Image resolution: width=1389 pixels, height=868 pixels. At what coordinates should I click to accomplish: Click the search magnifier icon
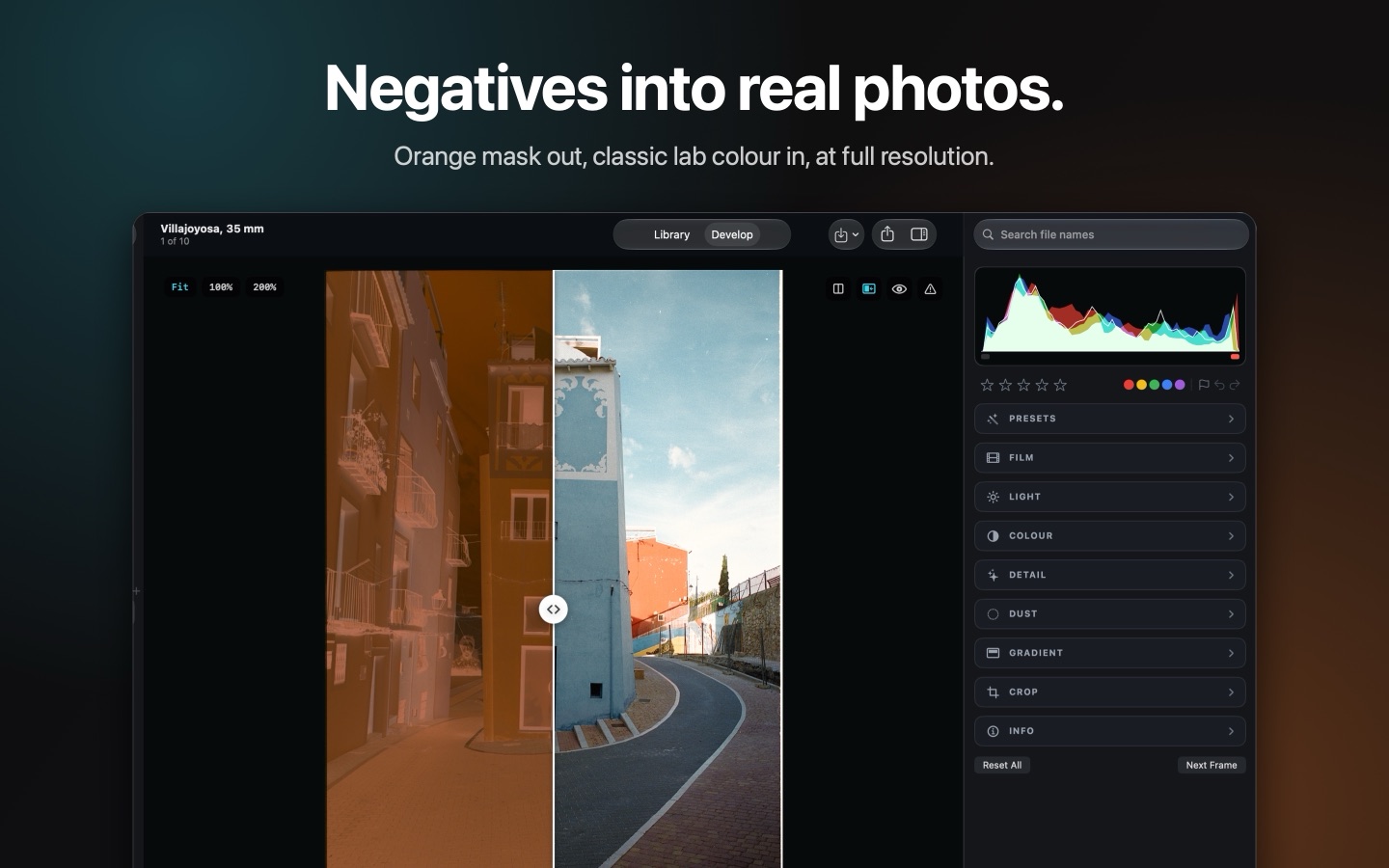[x=988, y=234]
